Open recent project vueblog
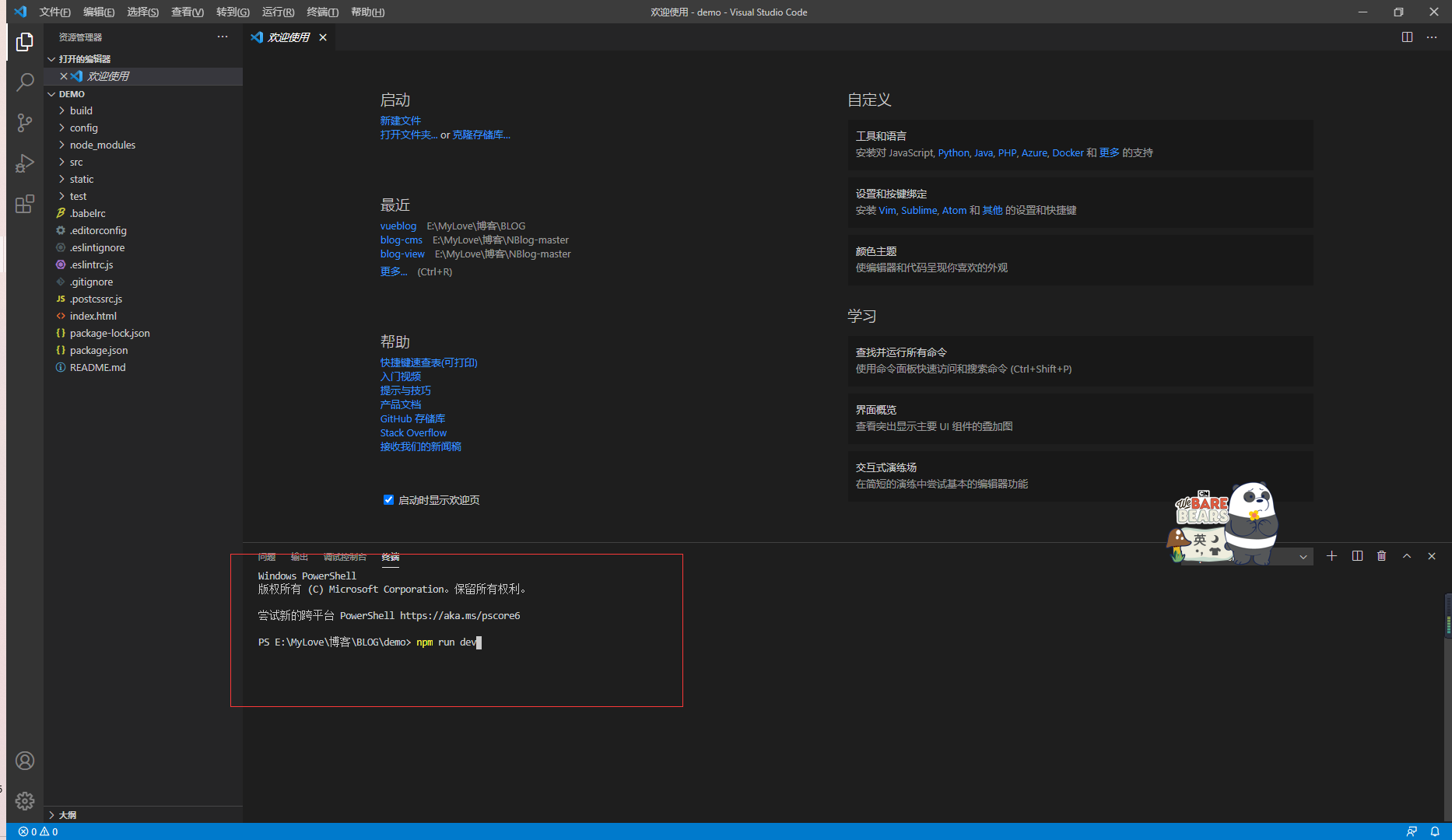The width and height of the screenshot is (1452, 840). [x=398, y=226]
